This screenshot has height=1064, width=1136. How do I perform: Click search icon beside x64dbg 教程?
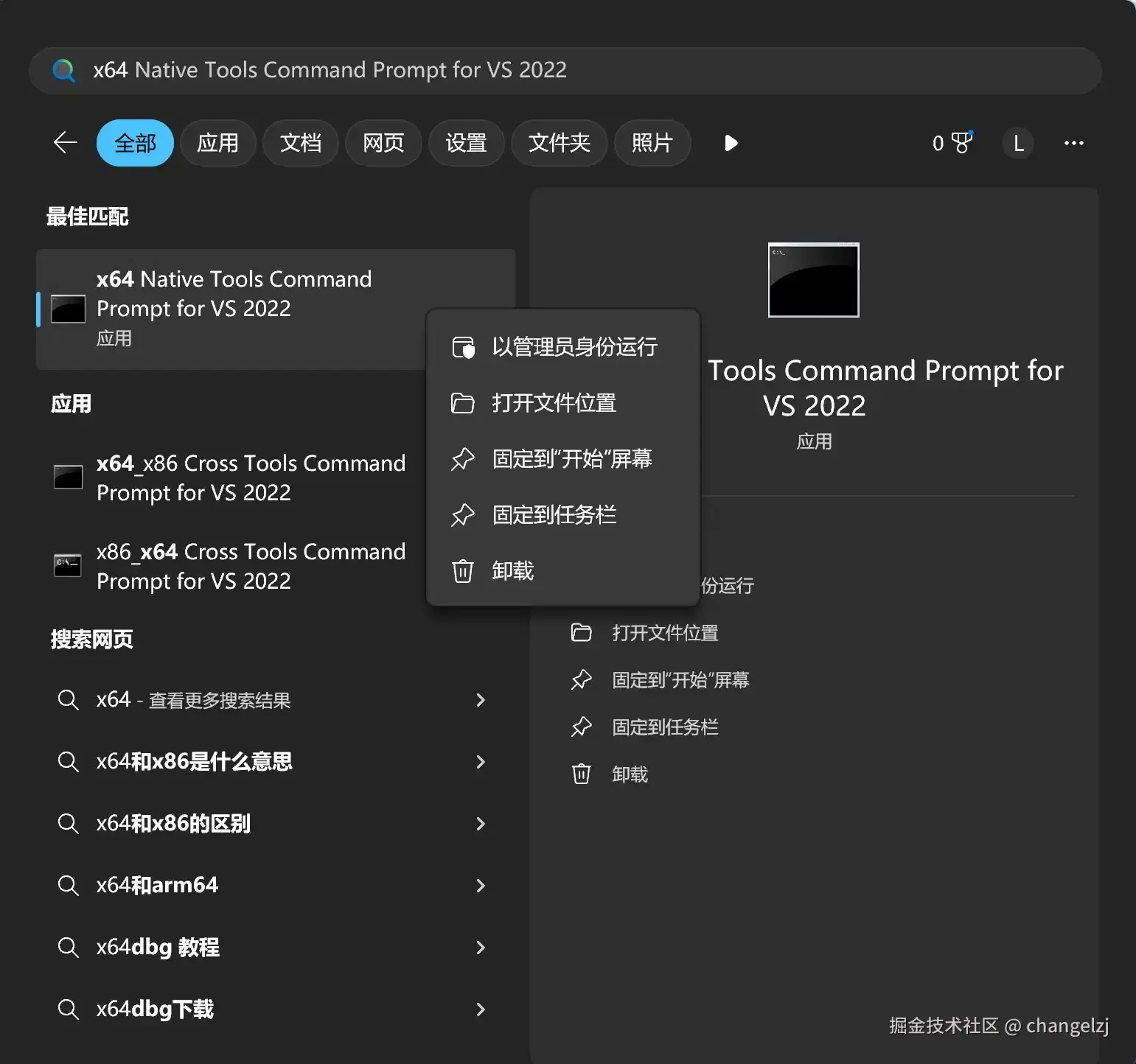click(x=68, y=947)
